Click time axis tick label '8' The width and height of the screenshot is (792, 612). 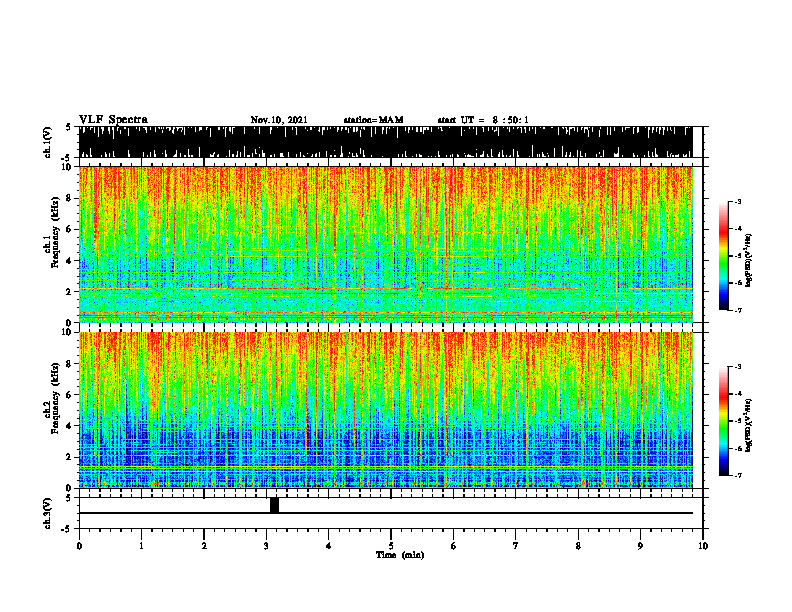pyautogui.click(x=578, y=546)
